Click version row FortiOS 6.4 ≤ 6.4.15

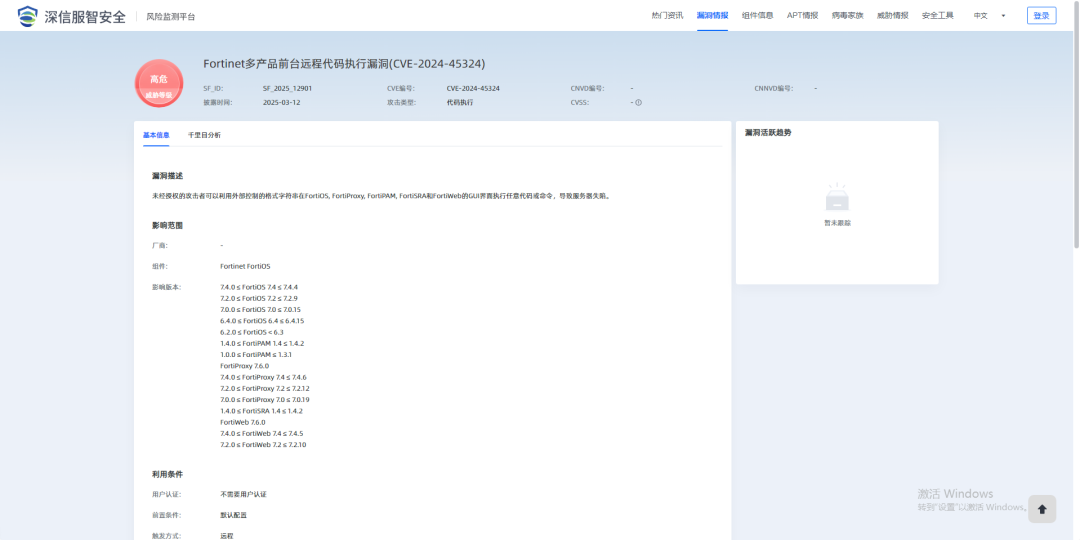coord(262,321)
